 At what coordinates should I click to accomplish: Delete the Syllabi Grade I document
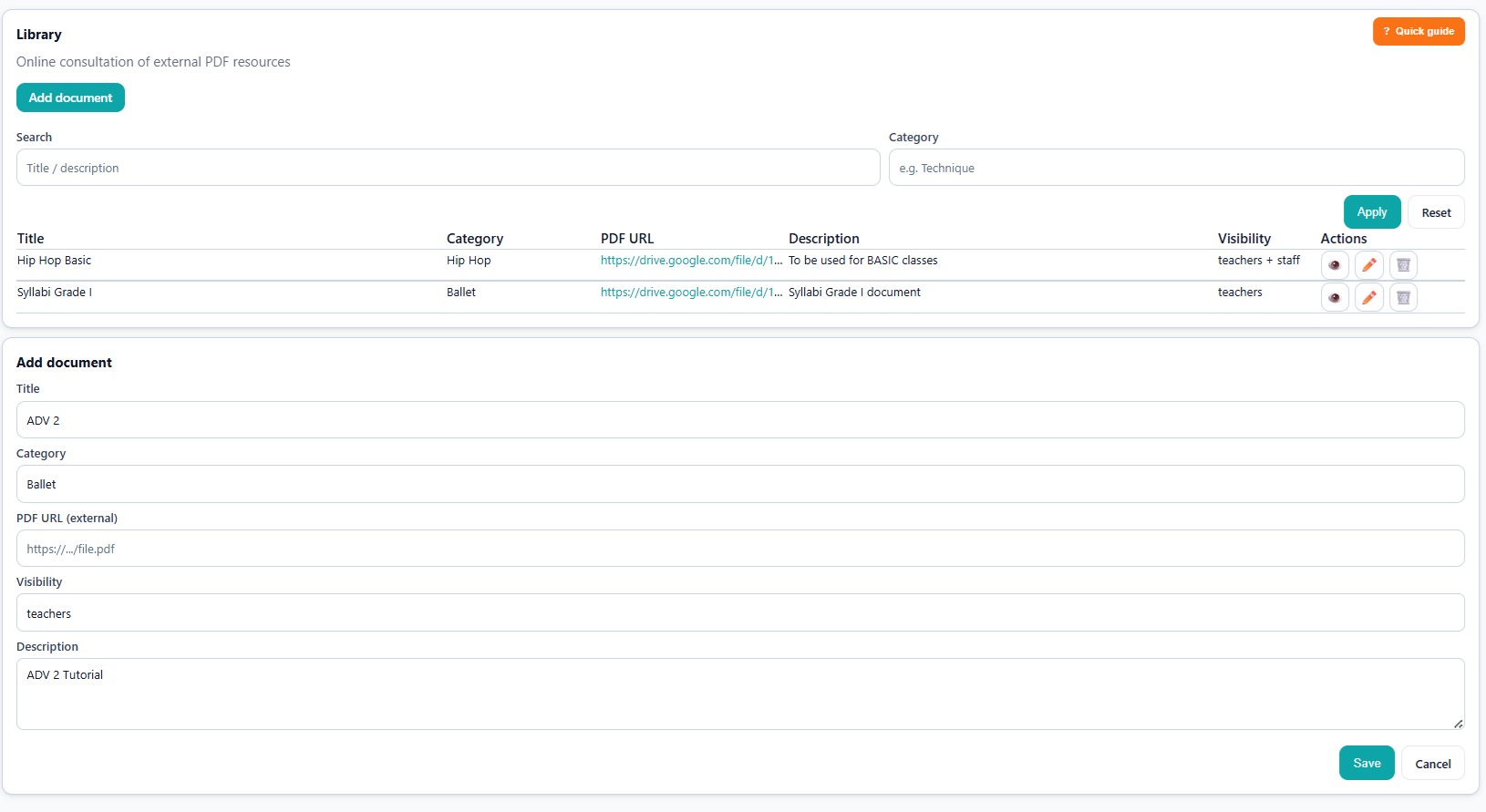point(1403,297)
